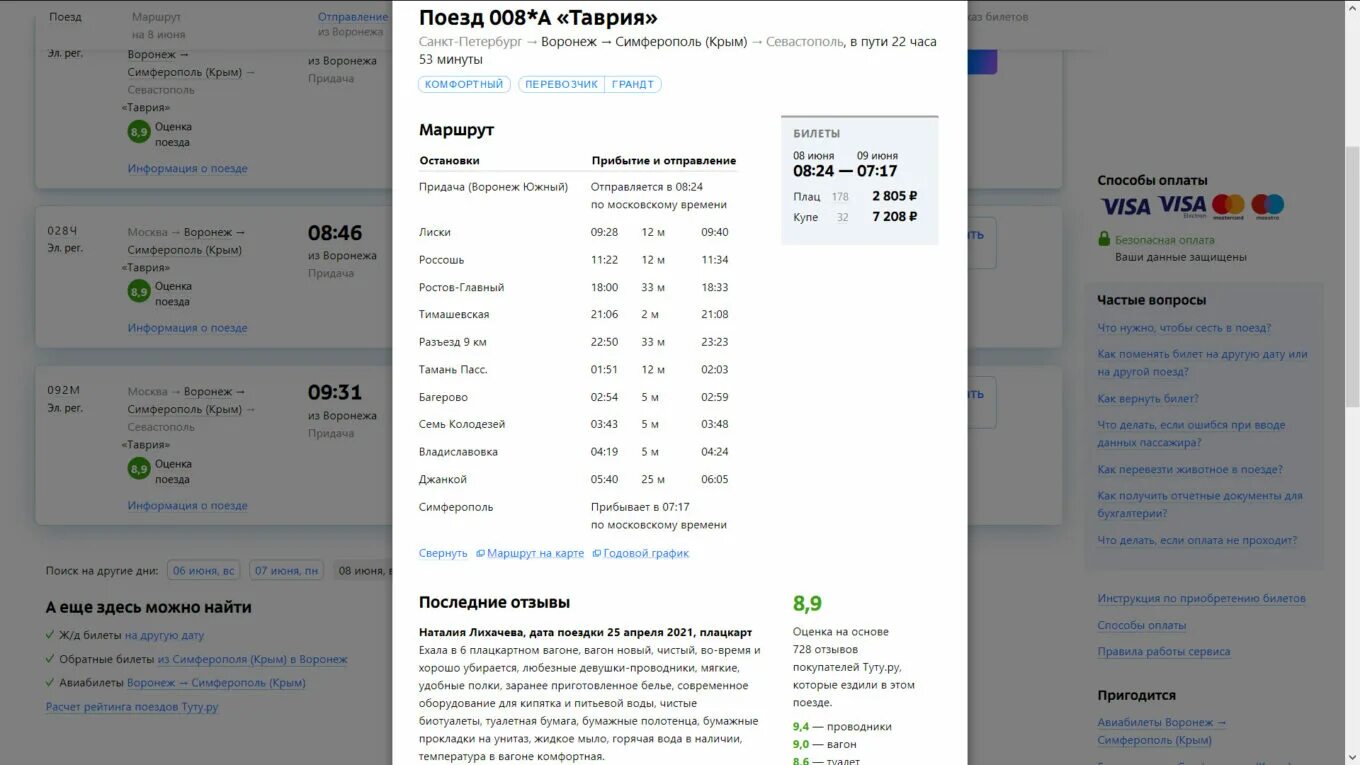Click the Visa payment logo
The image size is (1360, 765).
click(x=1126, y=207)
